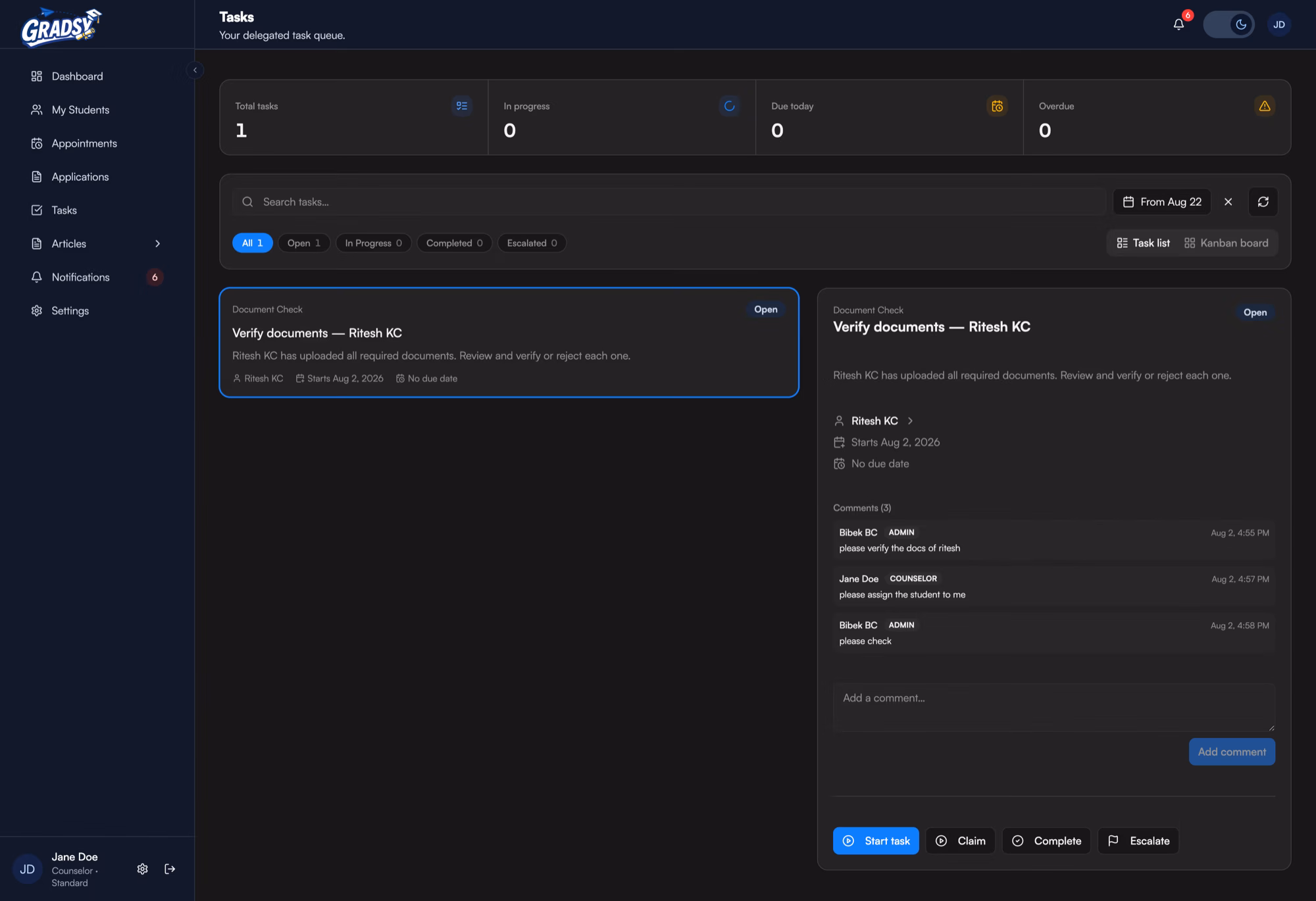Click the Gradsy logo
Viewport: 1316px width, 901px height.
[x=61, y=26]
